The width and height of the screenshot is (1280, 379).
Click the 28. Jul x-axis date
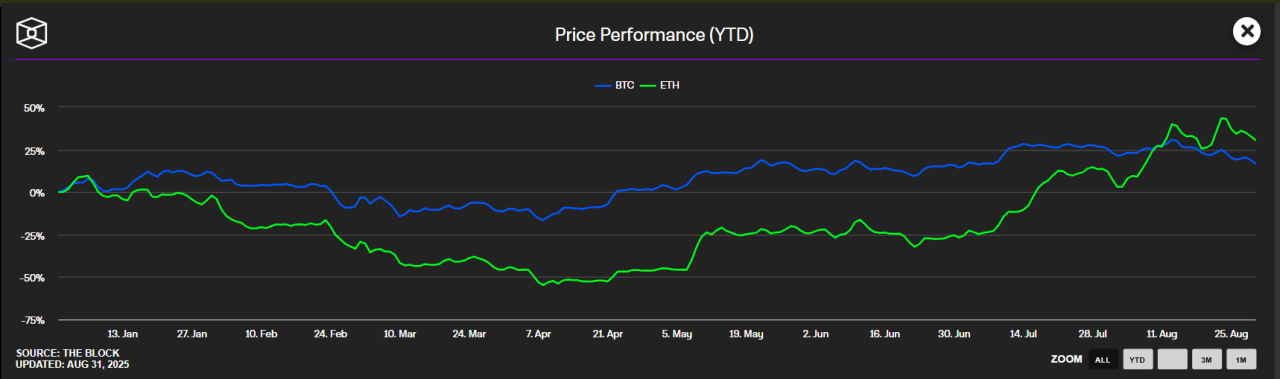coord(1093,334)
